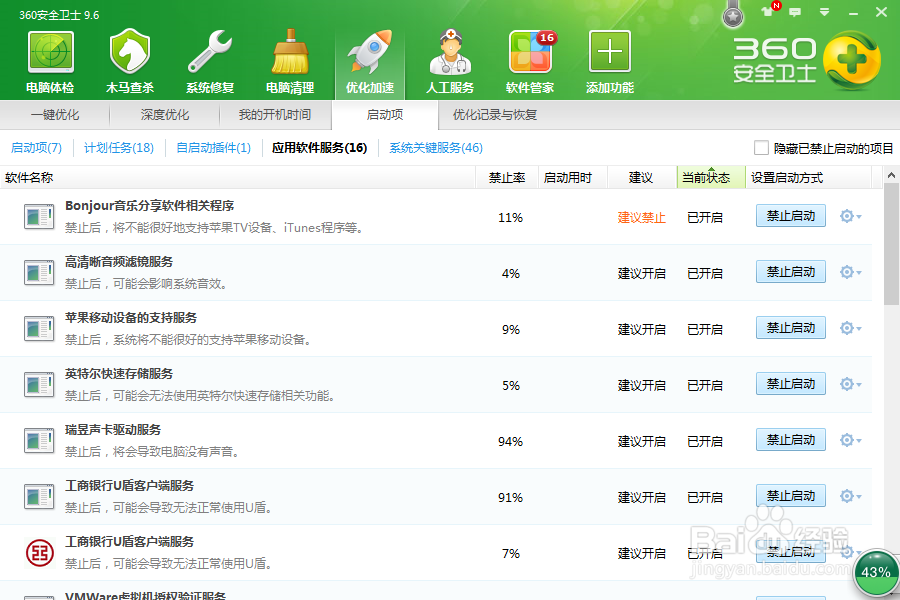Open 软件管家 with the 16 badge
Viewport: 900px width, 600px height.
529,60
